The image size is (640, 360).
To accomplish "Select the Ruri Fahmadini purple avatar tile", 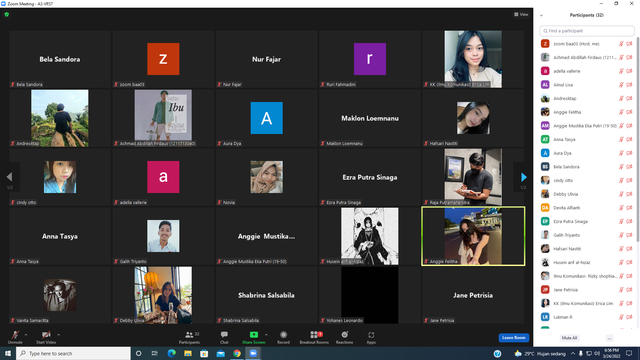I will tap(370, 59).
